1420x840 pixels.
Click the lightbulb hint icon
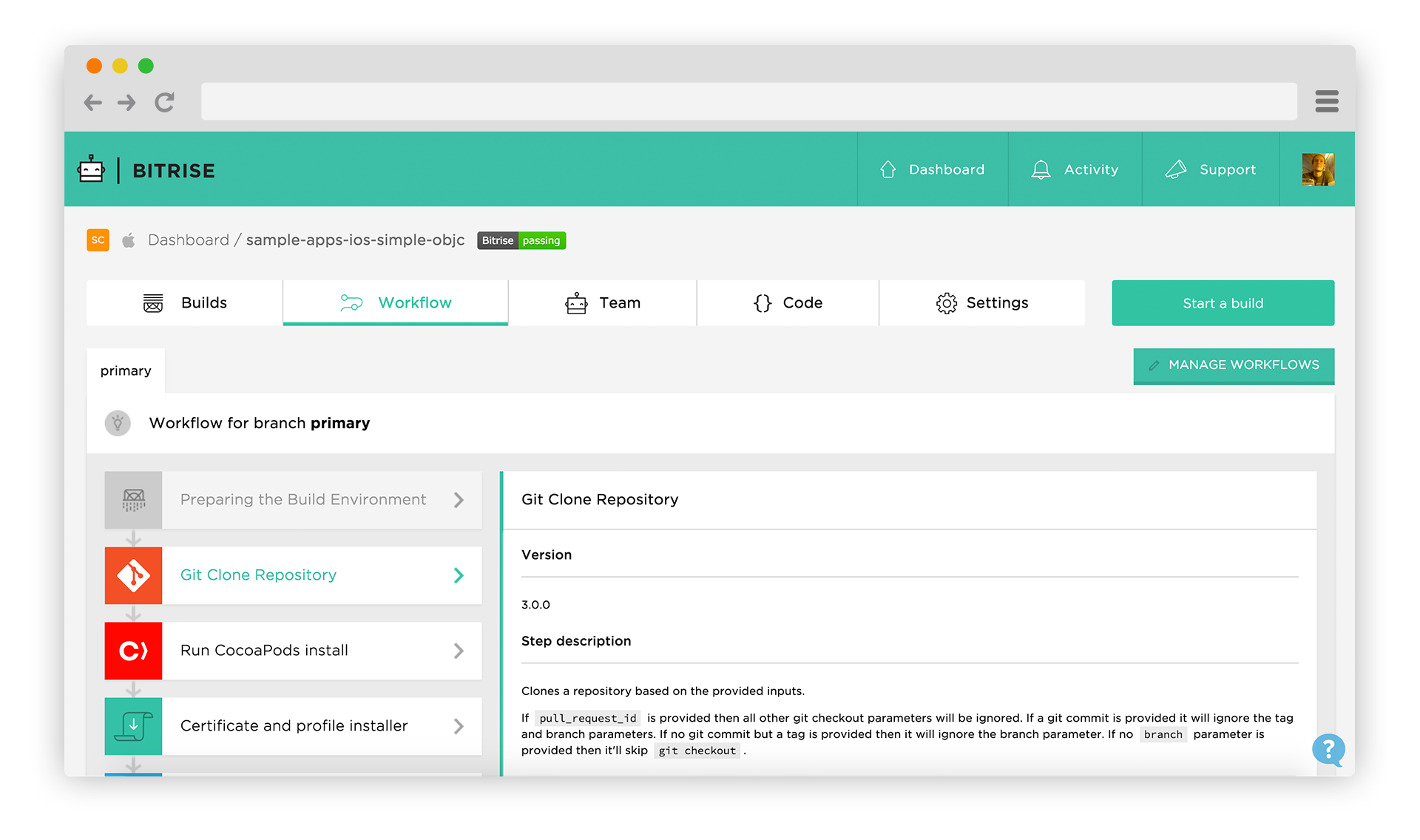coord(118,423)
